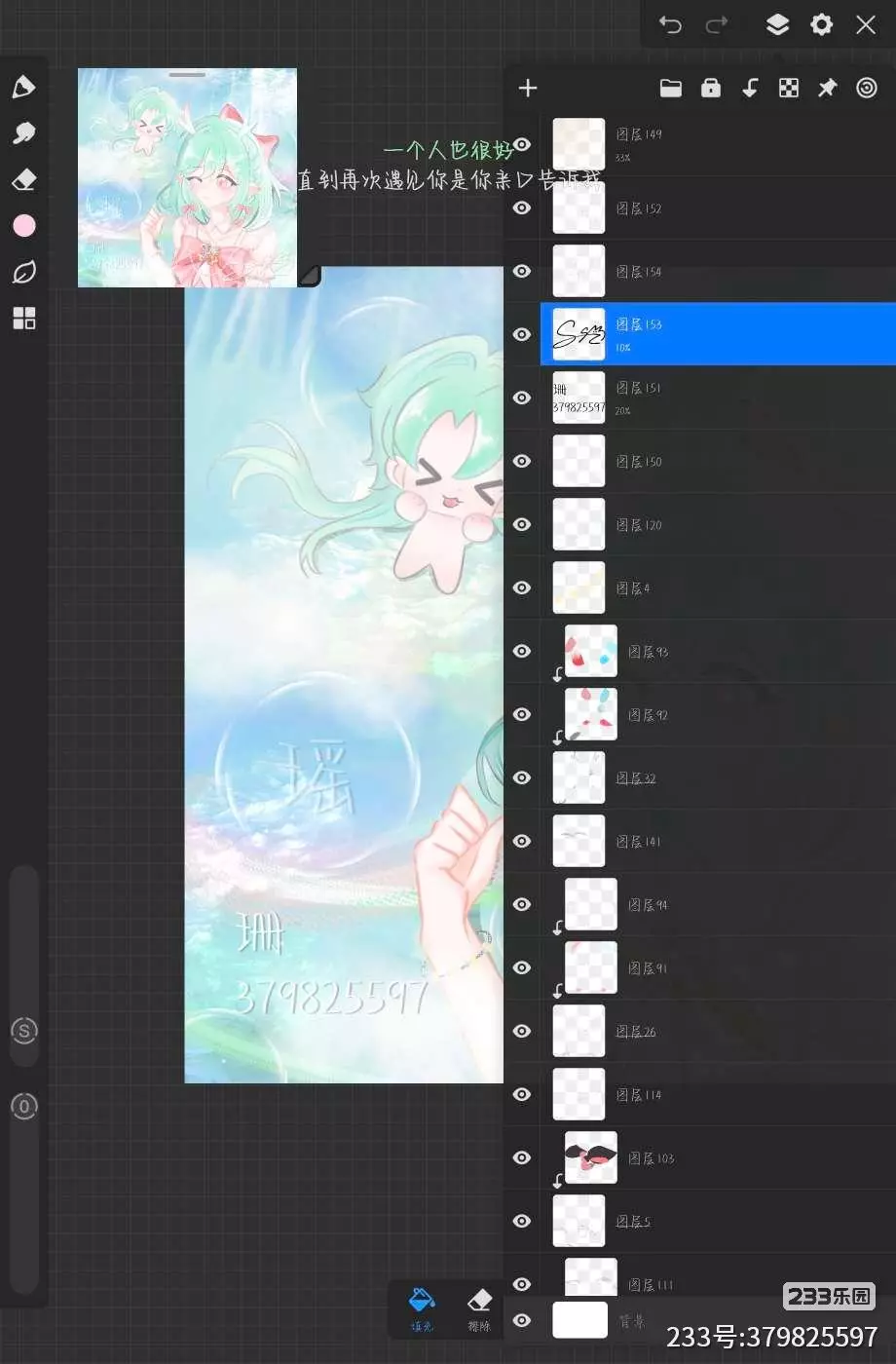This screenshot has width=896, height=1364.
Task: Click the 图层92 thumbnail
Action: tap(591, 714)
